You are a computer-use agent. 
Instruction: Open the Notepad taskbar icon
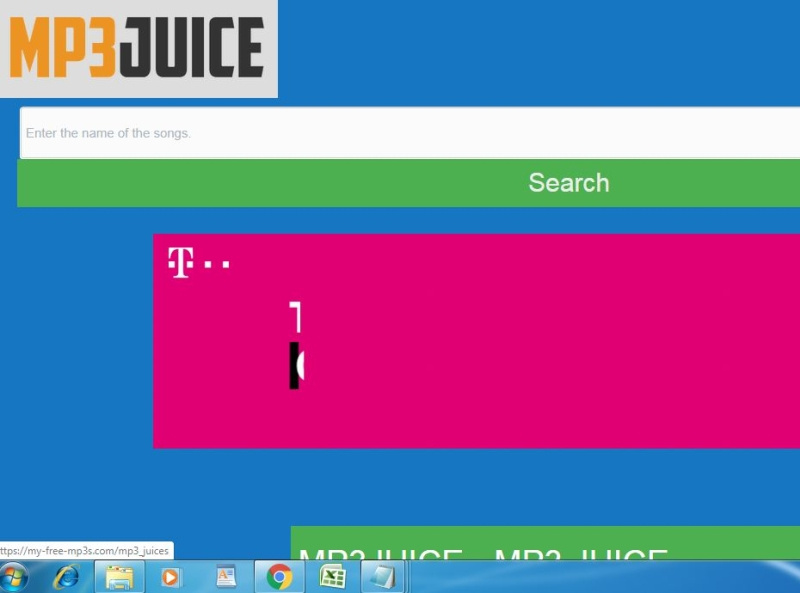click(x=383, y=577)
